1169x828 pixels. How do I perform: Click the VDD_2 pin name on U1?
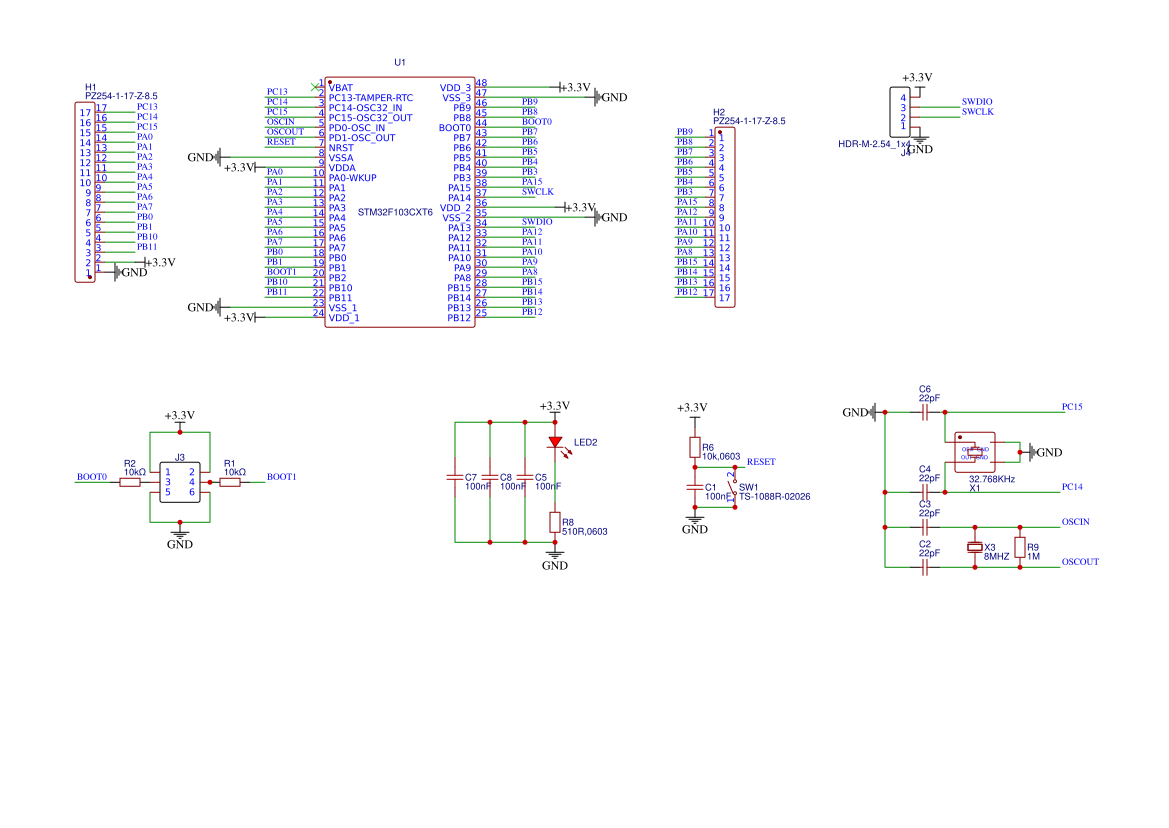click(x=456, y=208)
